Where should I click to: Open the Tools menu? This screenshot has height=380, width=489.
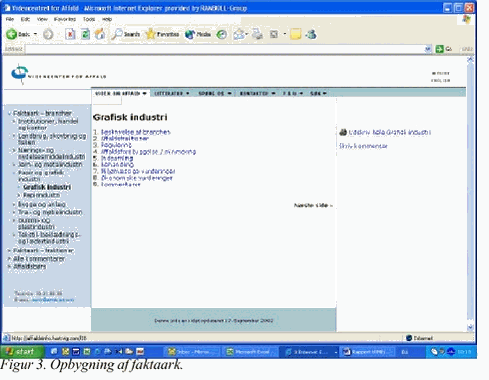[x=89, y=19]
